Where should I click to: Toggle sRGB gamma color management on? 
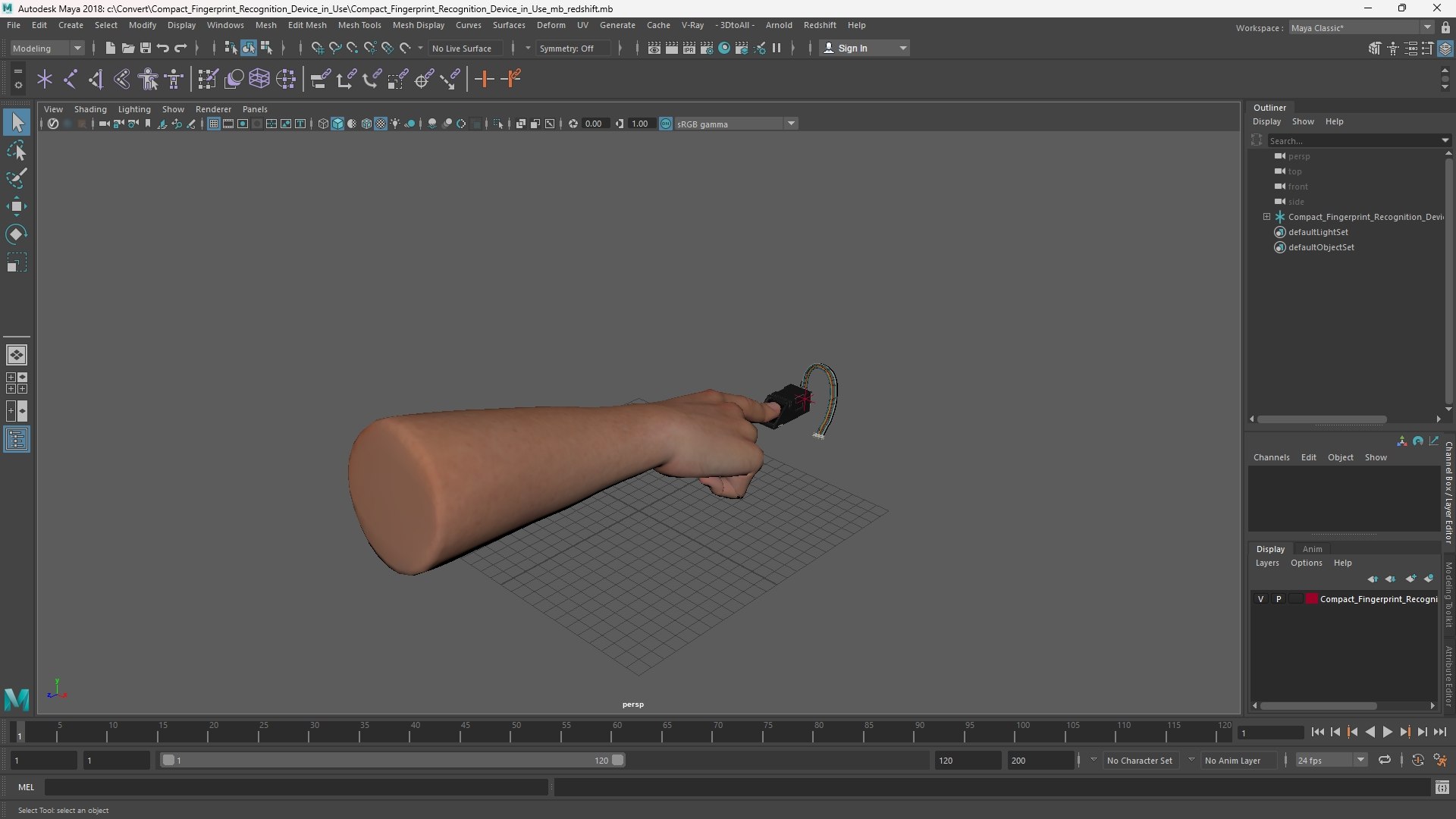click(666, 124)
